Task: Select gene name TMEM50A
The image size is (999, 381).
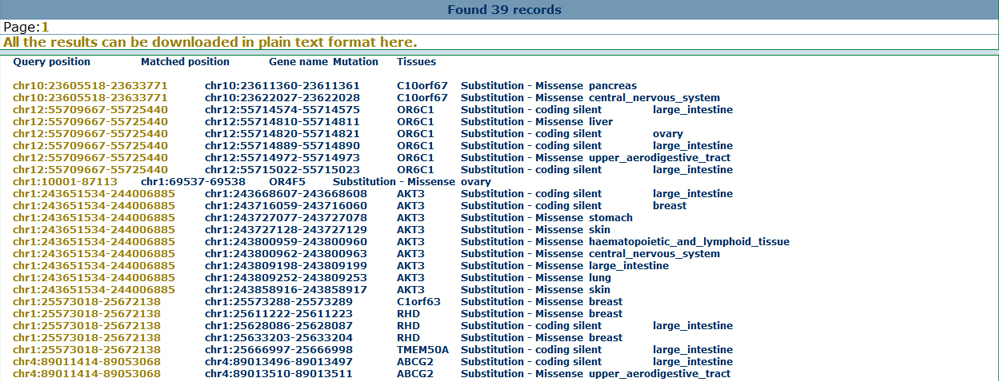Action: point(422,350)
